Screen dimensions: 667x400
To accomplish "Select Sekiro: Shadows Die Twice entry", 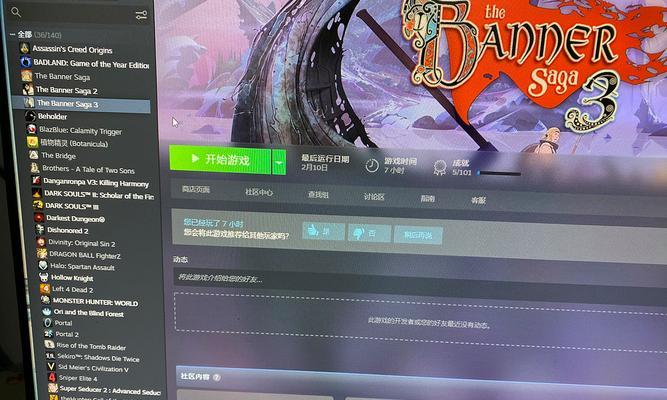I will (98, 357).
